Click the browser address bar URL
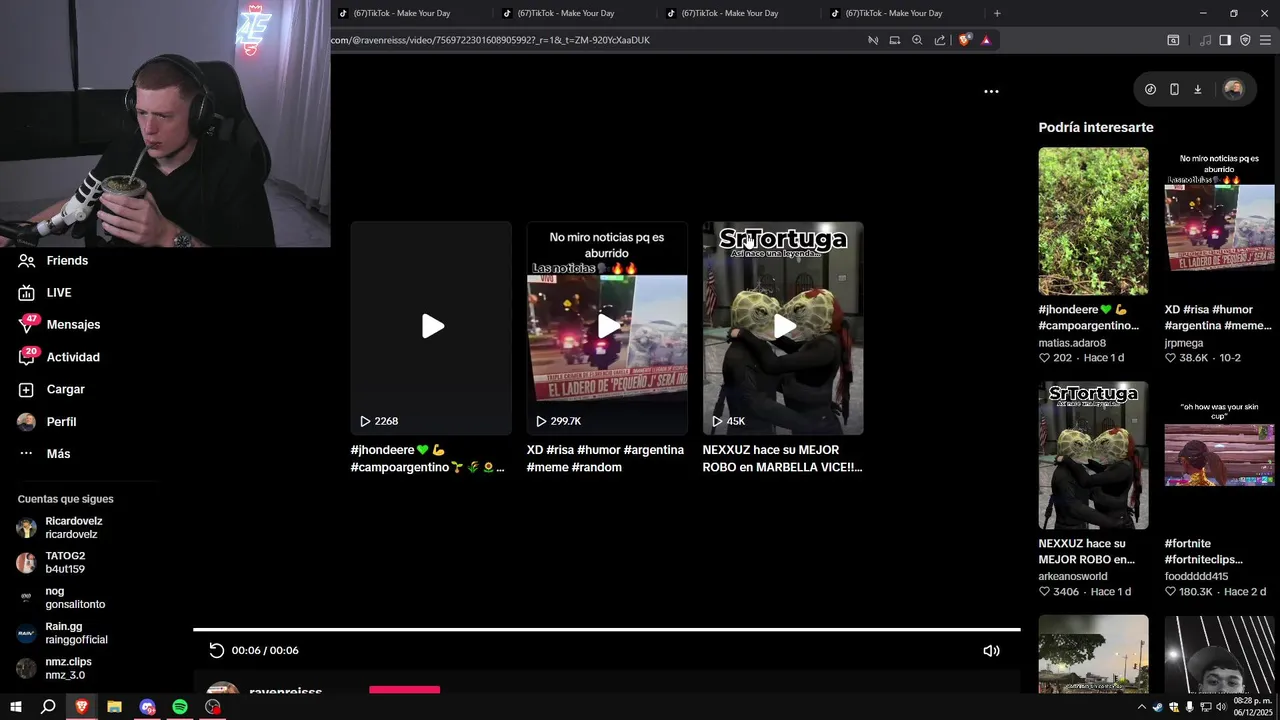1280x720 pixels. tap(491, 40)
